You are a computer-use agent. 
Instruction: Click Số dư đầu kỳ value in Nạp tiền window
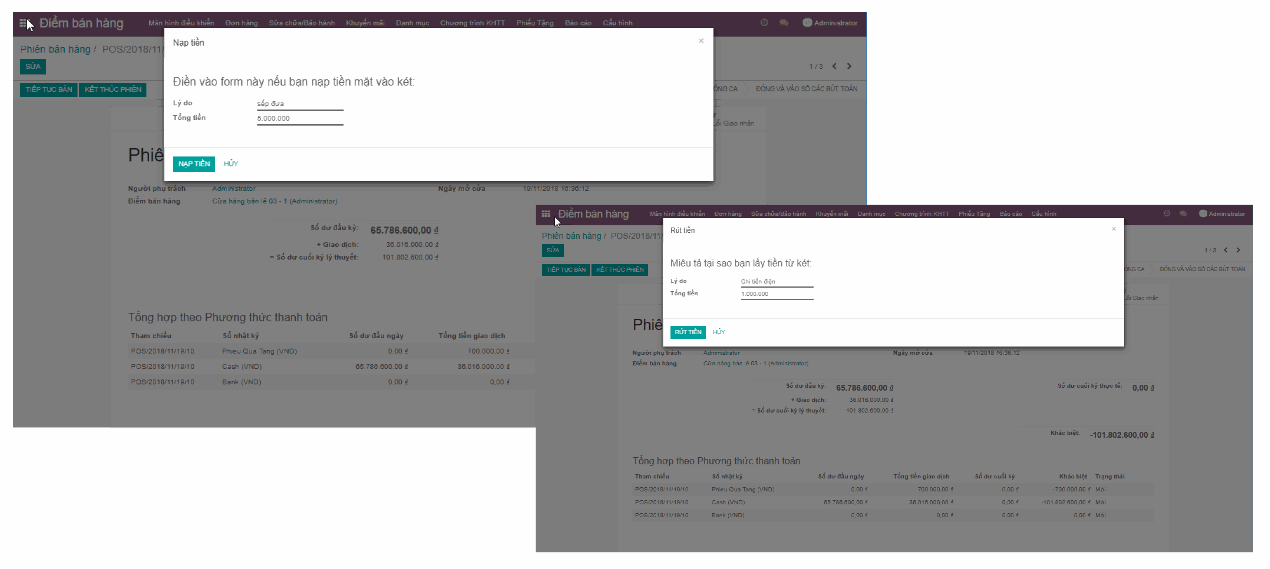click(404, 230)
